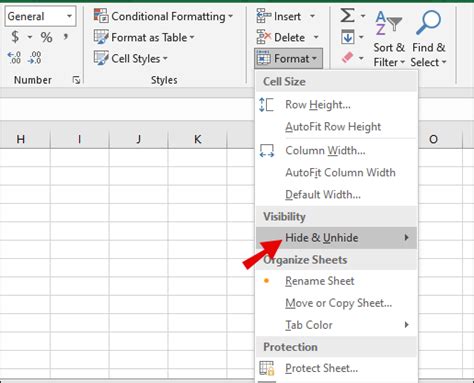Viewport: 474px width, 383px height.
Task: Click the Decrease Decimal icon
Action: 34,58
